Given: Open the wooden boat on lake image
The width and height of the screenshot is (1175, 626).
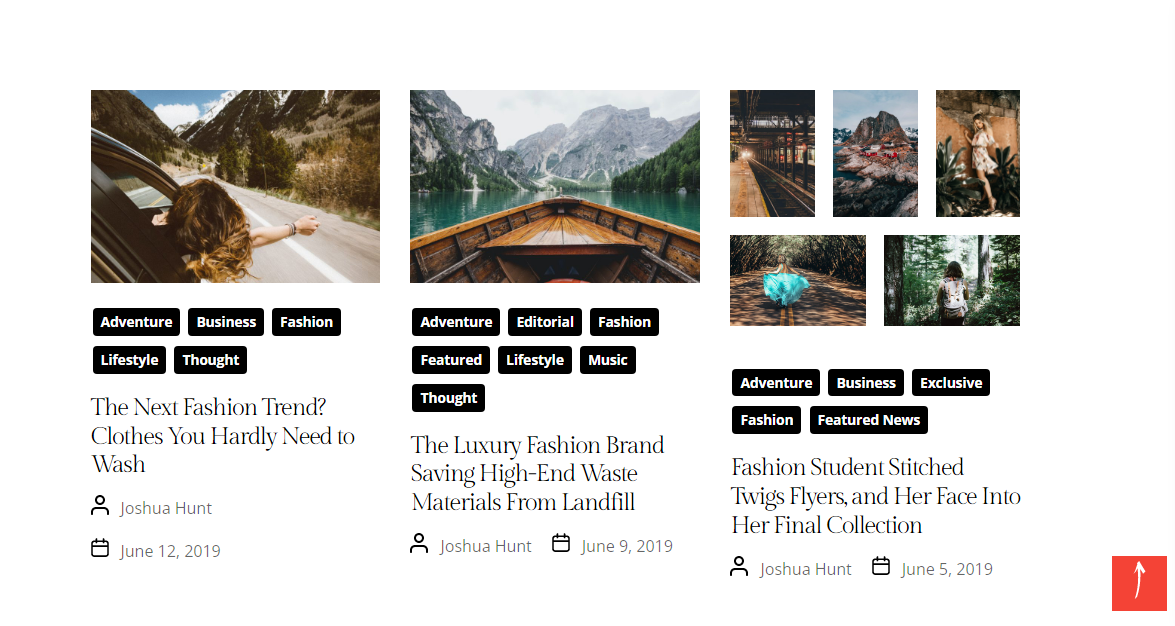Looking at the screenshot, I should point(554,186).
